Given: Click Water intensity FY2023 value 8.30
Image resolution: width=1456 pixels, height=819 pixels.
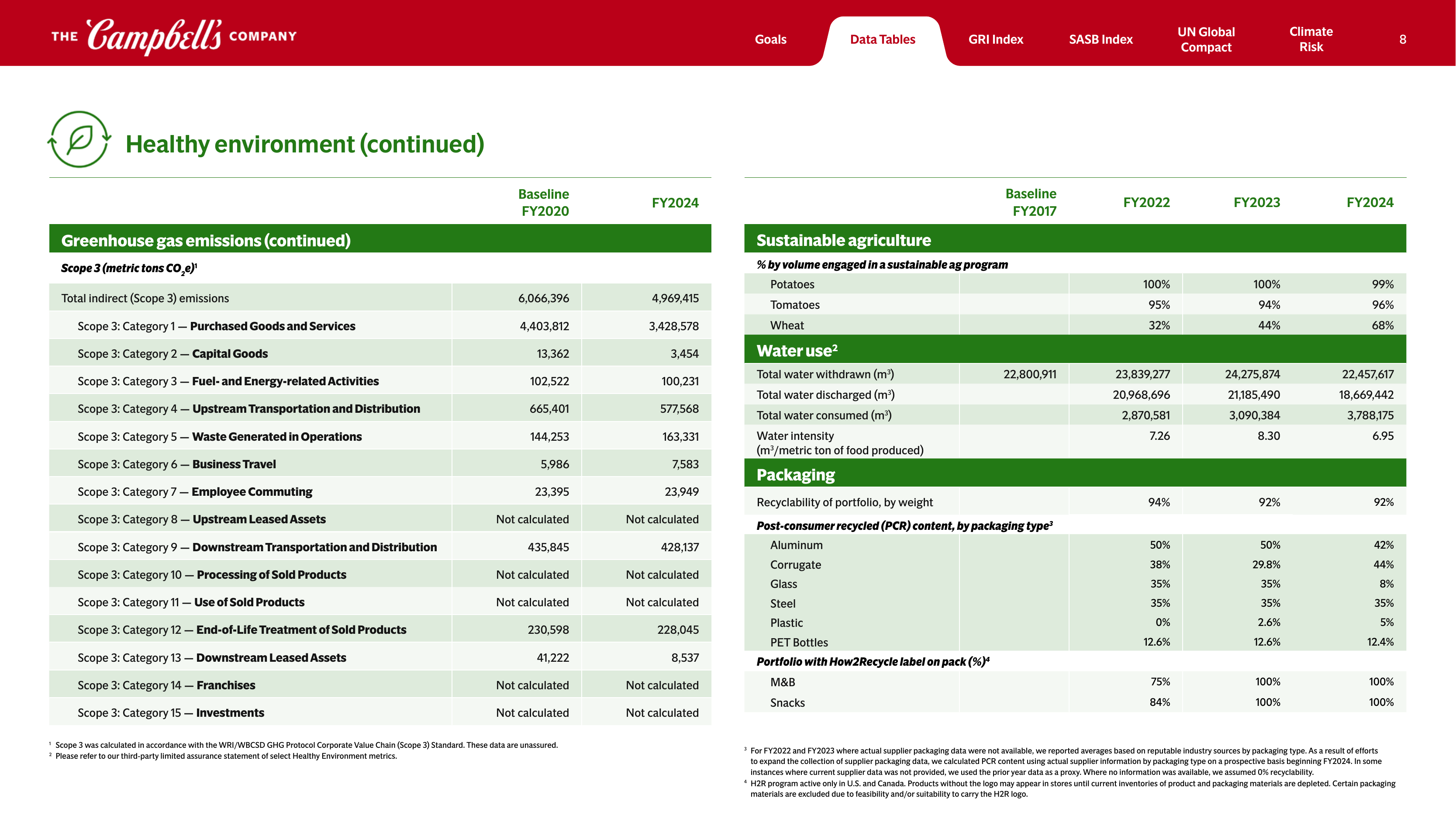Looking at the screenshot, I should point(1268,436).
